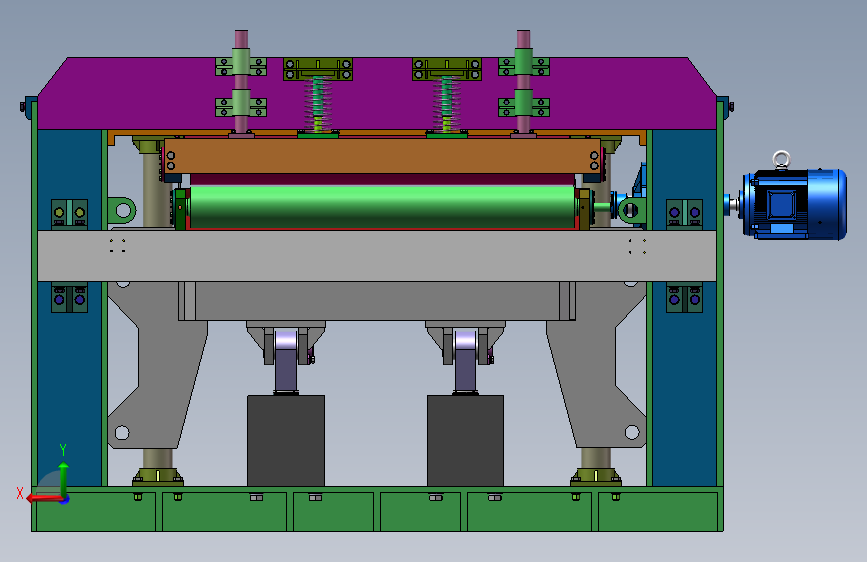Select the left dark grey block
Screen dimensions: 867x562
click(286, 441)
